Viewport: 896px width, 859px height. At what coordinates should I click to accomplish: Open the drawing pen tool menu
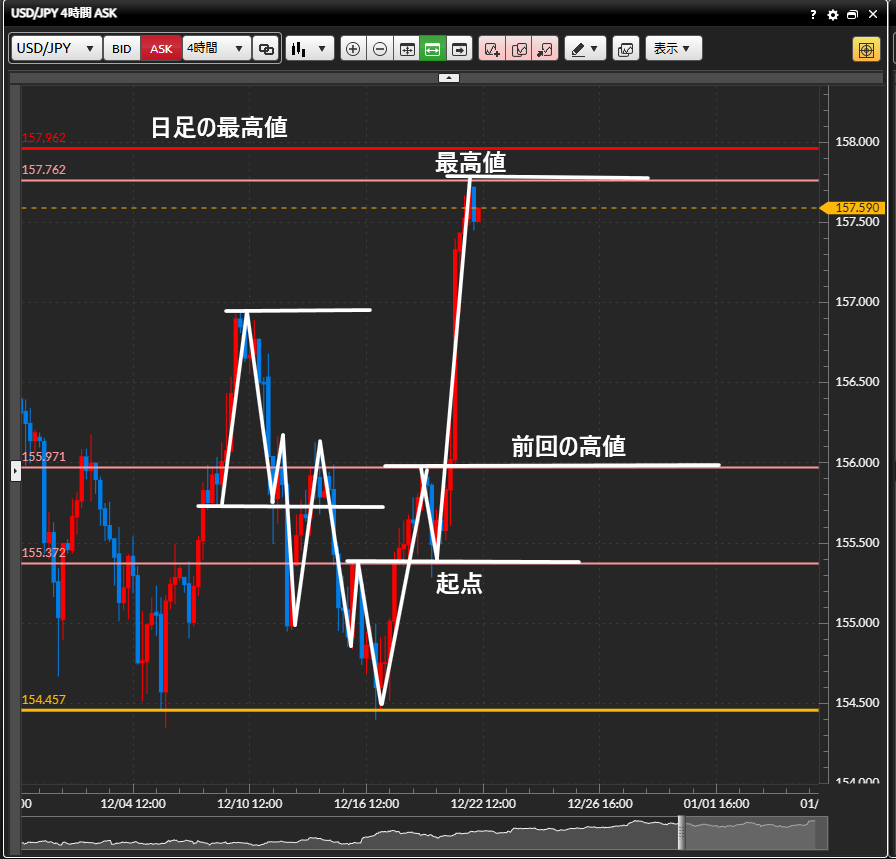tap(585, 49)
